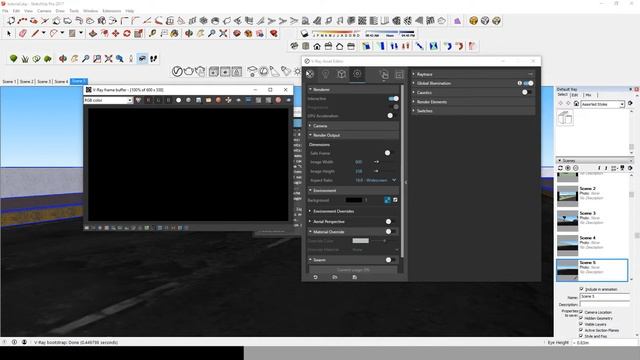Select Scene 3 thumbnail in Scenes panel

click(x=567, y=221)
